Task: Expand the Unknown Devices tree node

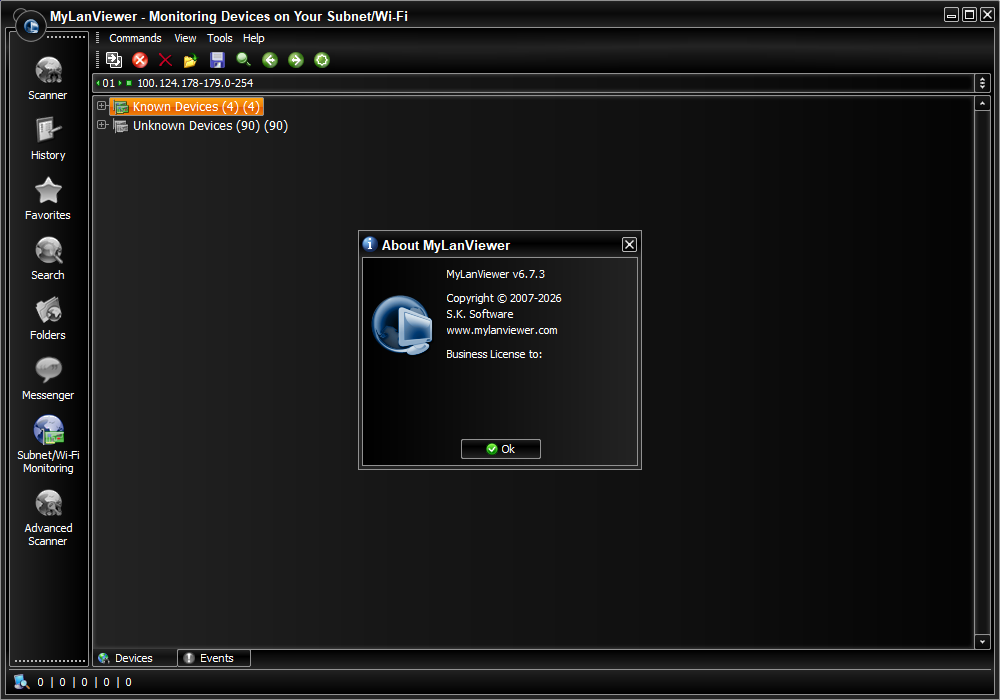Action: [x=101, y=125]
